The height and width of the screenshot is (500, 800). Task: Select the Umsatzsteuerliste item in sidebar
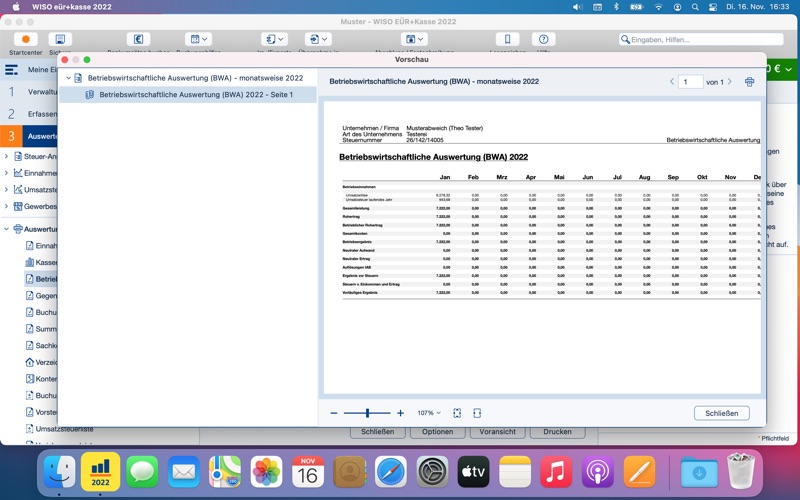59,429
